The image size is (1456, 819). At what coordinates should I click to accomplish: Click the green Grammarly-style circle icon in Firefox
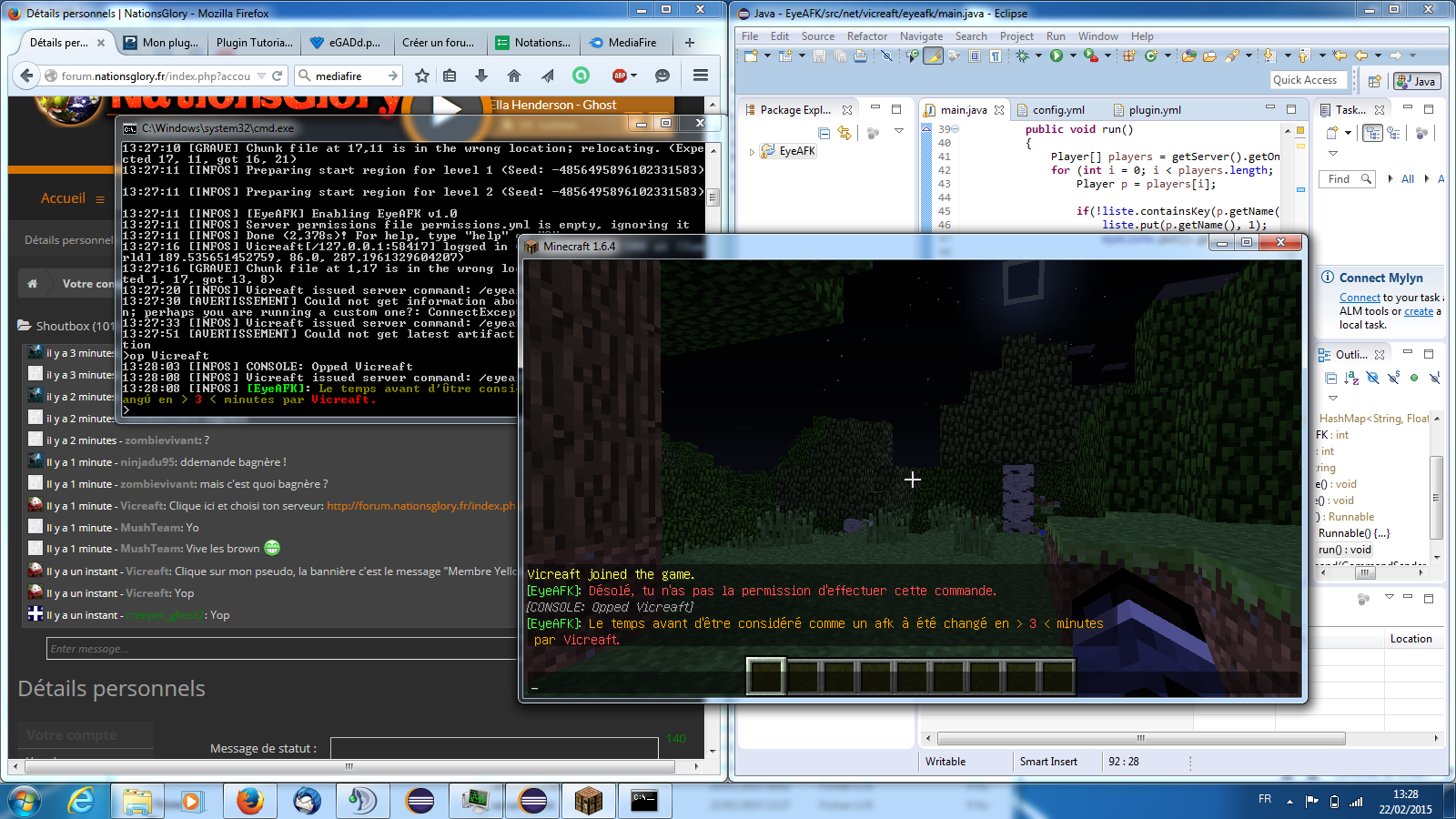click(x=581, y=76)
